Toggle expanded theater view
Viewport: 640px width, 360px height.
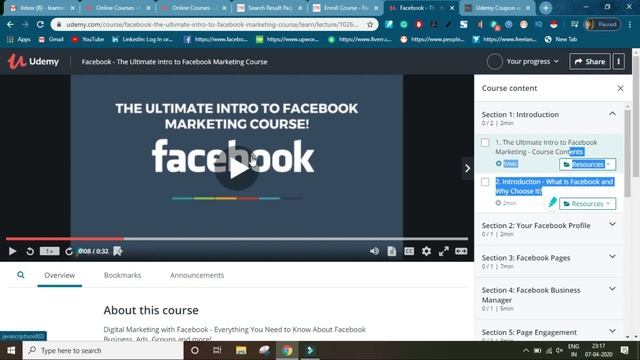tap(461, 251)
